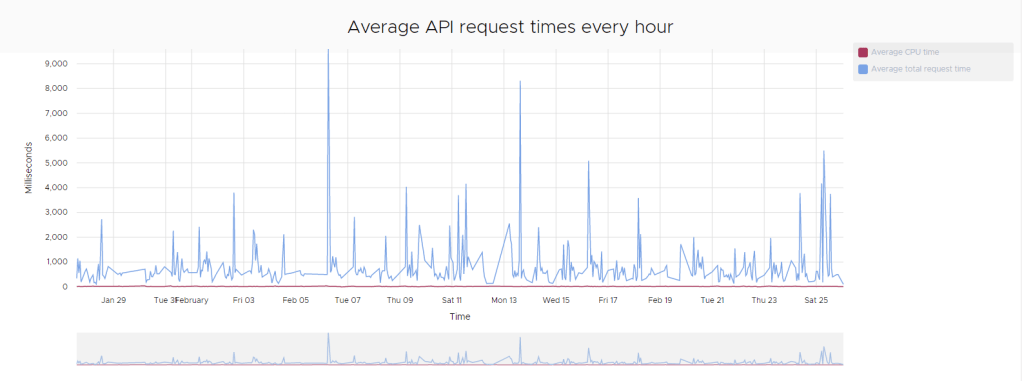This screenshot has height=381, width=1022.
Task: Click the 'Wed 15' date tick label
Action: tap(556, 300)
